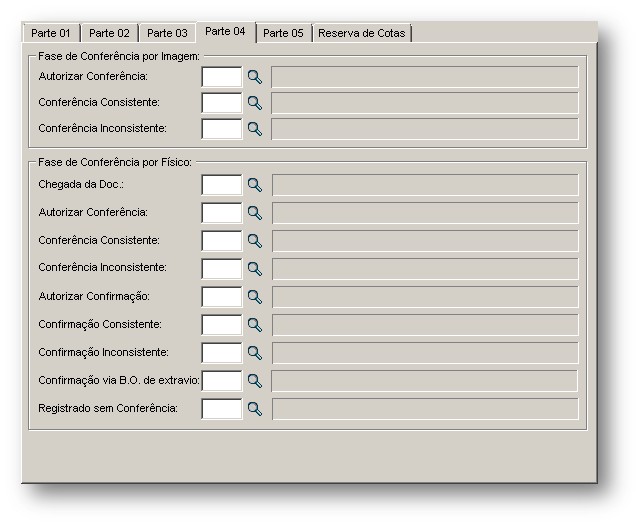Click description box for Conferência Inconsistente, Imagem phase

[x=425, y=129]
